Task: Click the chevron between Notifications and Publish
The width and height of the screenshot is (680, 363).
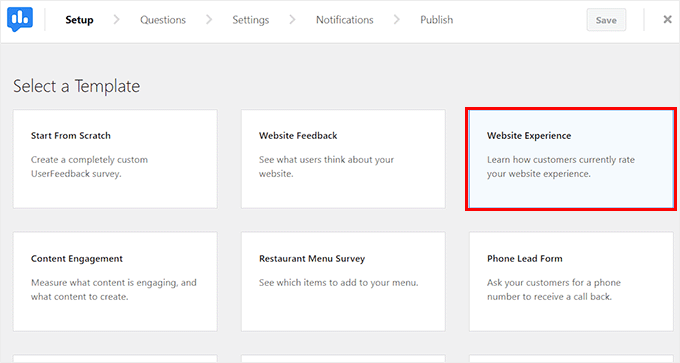Action: click(396, 20)
